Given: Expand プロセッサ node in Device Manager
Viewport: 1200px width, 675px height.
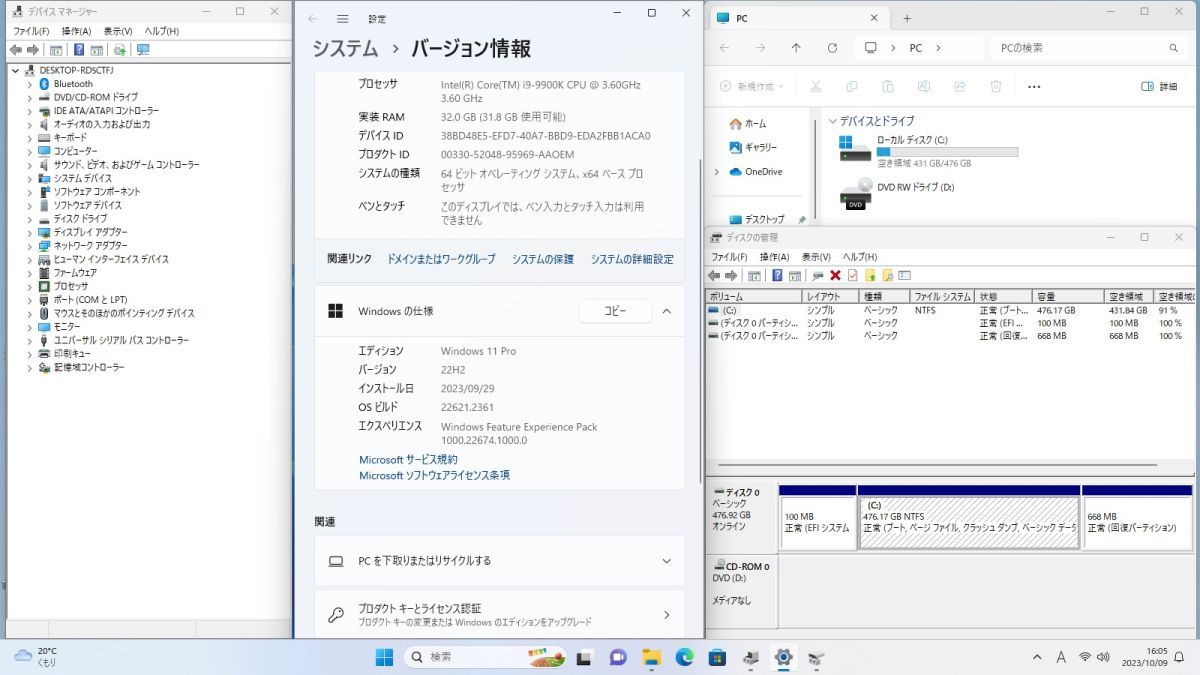Looking at the screenshot, I should tap(30, 286).
